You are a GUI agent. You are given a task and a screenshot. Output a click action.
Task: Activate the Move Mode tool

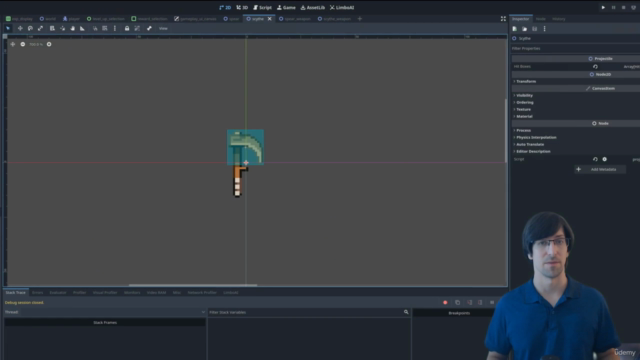(x=20, y=28)
